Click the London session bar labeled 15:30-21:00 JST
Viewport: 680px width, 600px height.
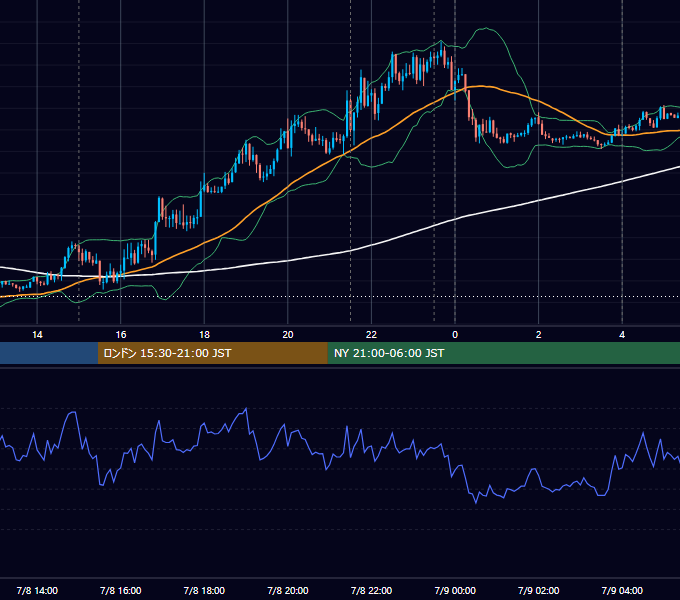212,353
